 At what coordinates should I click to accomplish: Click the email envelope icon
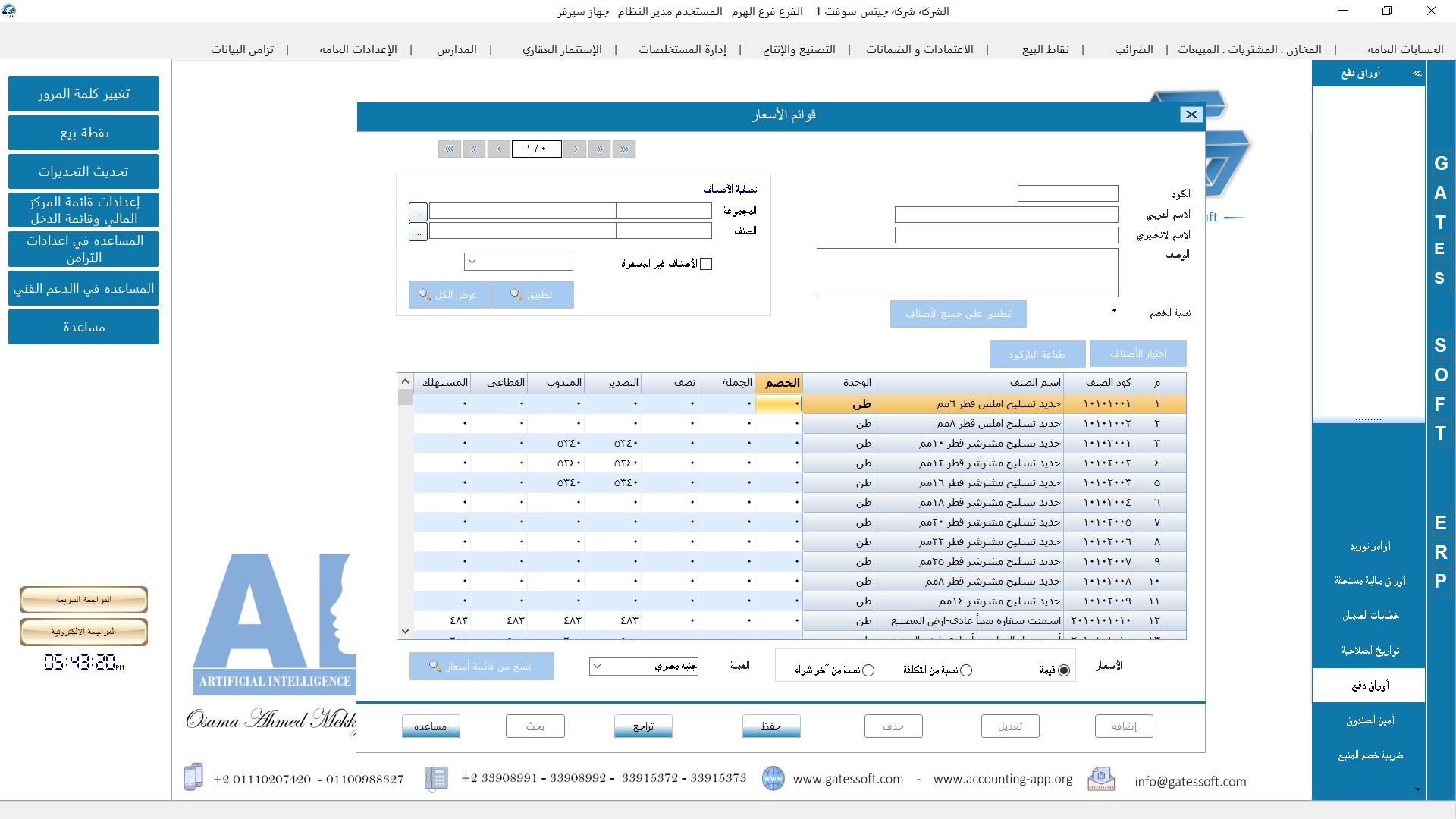click(x=1101, y=779)
